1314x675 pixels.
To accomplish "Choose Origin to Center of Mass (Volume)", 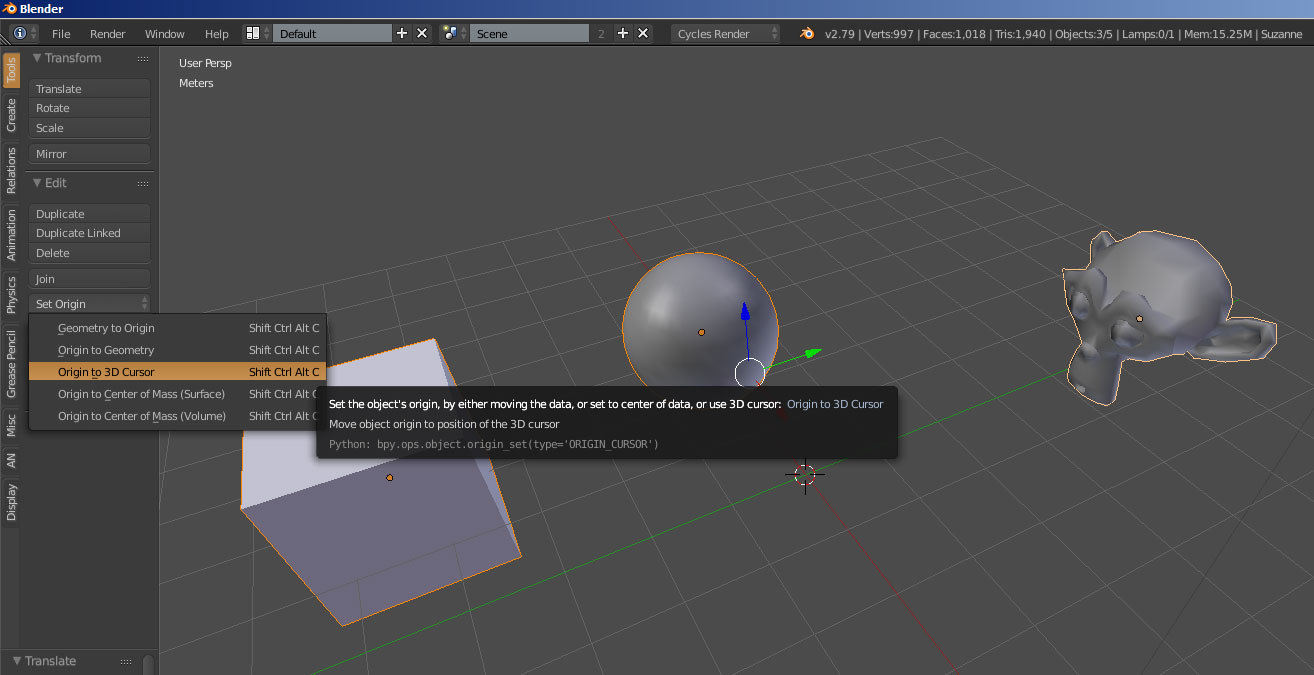I will point(177,416).
